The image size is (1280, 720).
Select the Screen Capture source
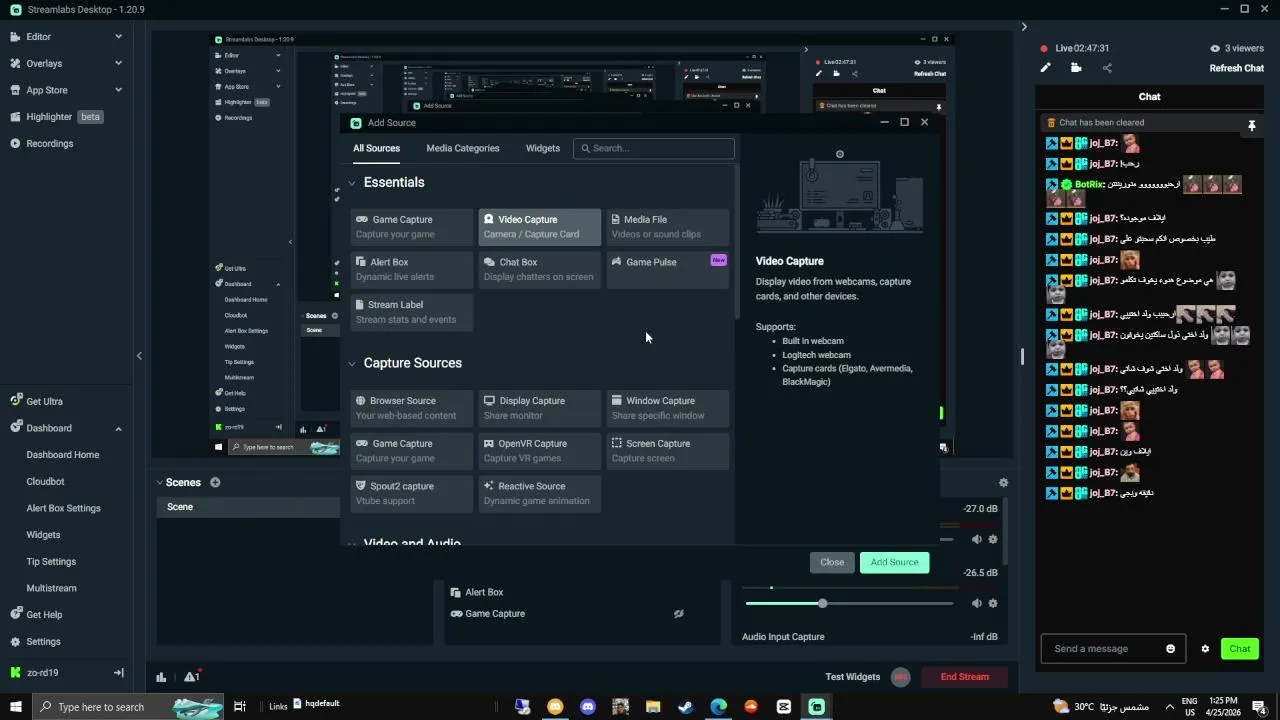668,451
